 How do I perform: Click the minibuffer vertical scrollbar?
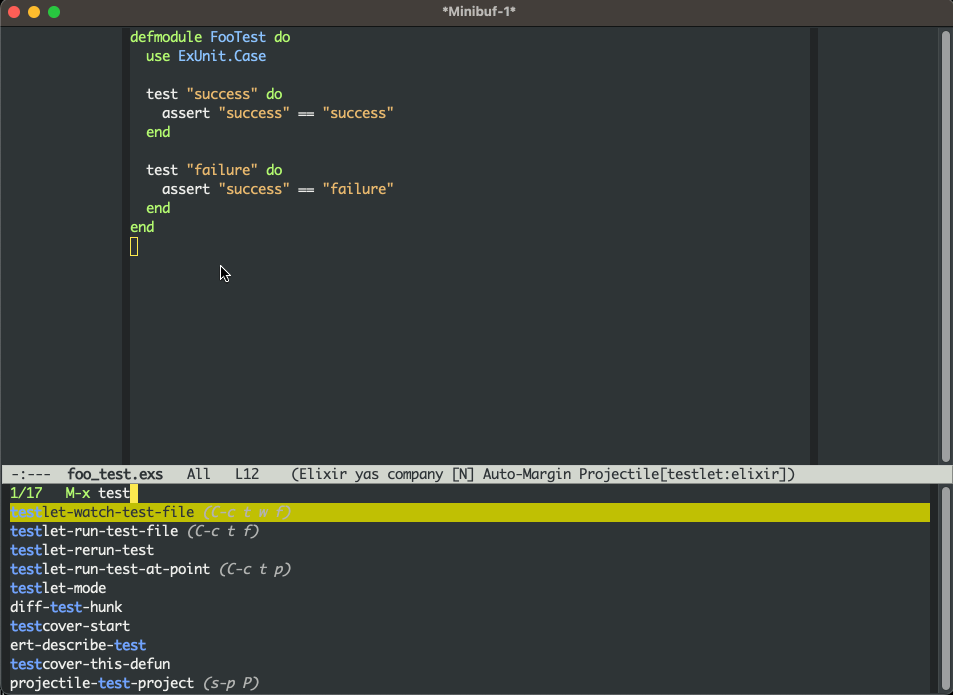coord(945,588)
